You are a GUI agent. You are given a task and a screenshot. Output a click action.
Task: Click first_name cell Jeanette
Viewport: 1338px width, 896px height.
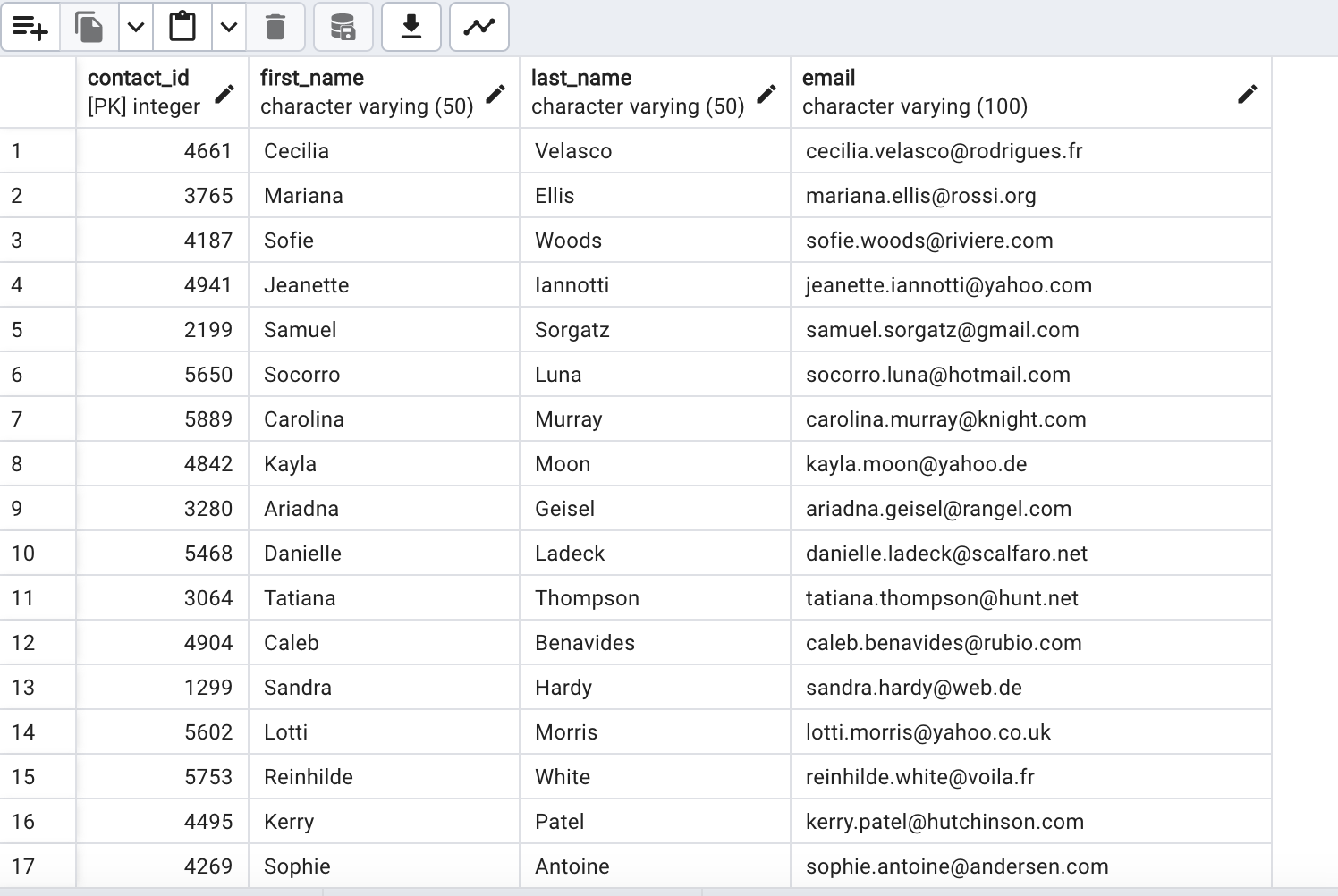pos(385,285)
